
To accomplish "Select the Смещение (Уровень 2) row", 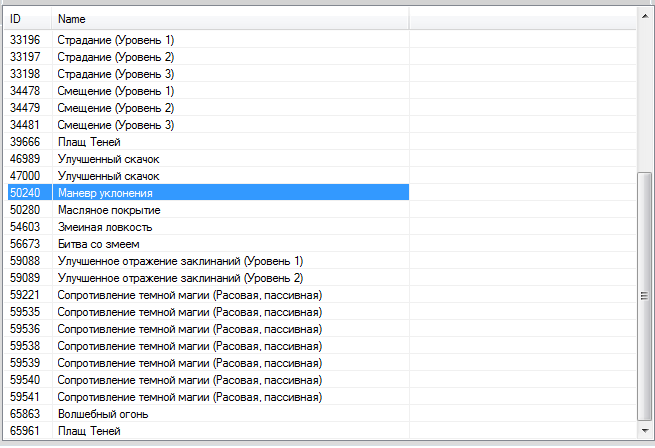I will [x=116, y=108].
